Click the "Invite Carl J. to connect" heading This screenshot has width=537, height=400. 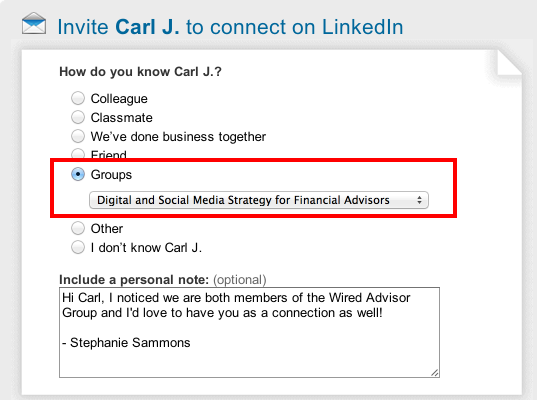click(230, 27)
